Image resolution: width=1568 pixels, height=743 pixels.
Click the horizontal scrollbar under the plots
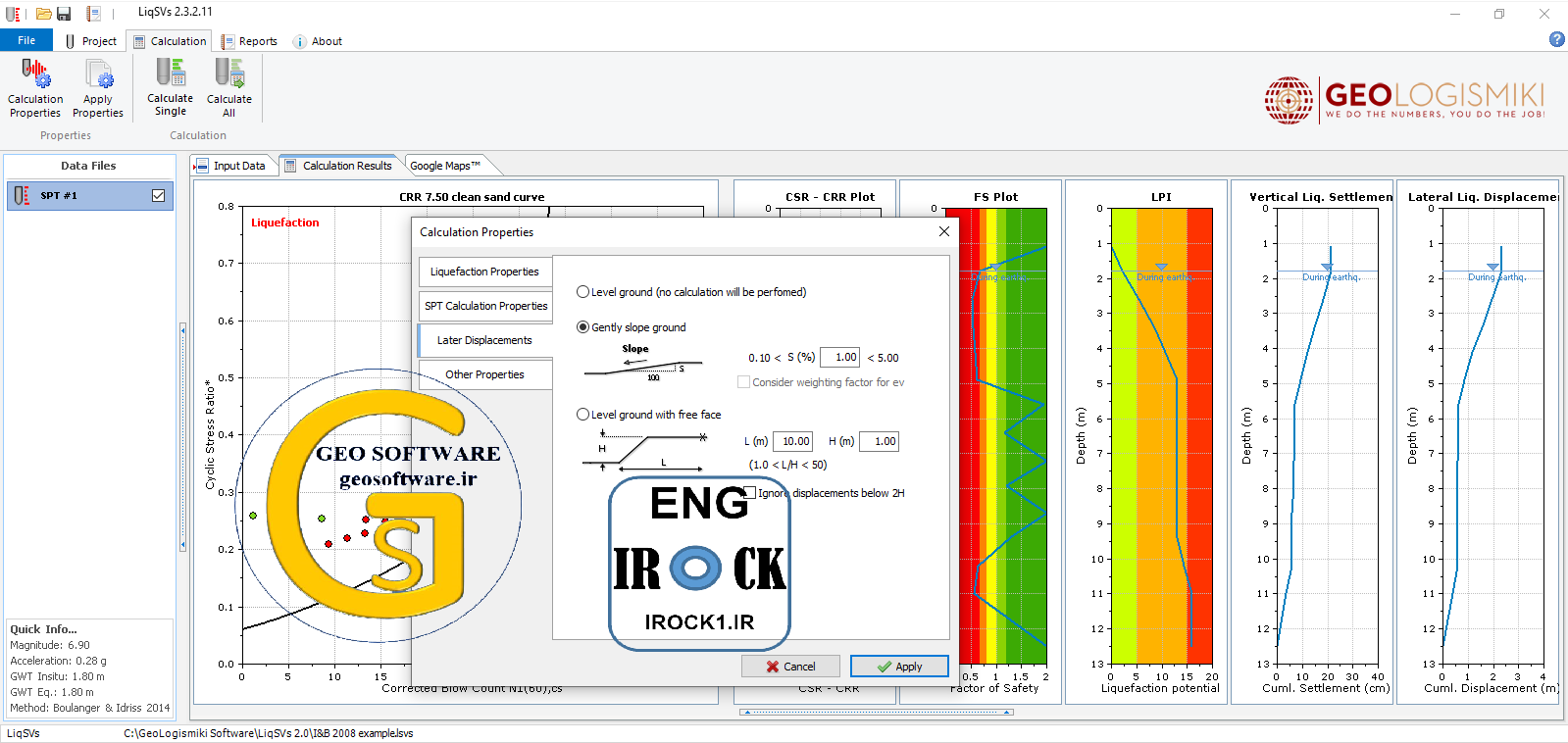(x=876, y=713)
